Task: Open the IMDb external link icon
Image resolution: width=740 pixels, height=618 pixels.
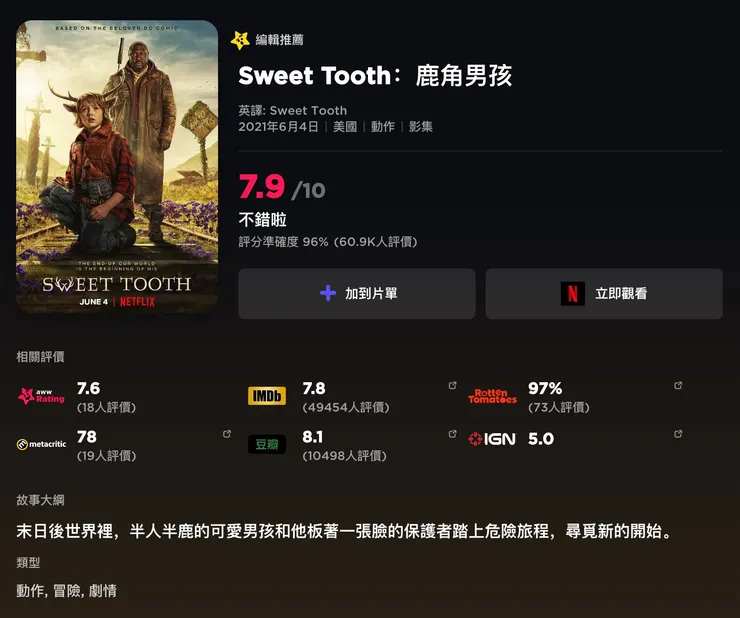Action: click(x=453, y=386)
